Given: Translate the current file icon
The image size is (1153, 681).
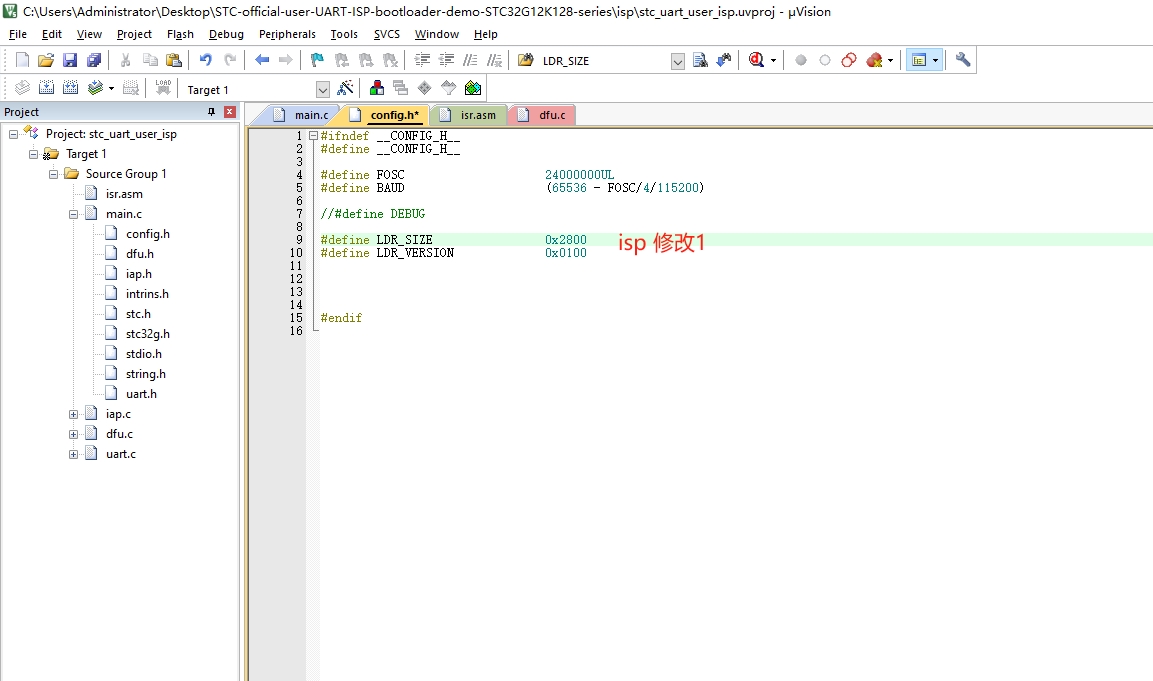Looking at the screenshot, I should [x=22, y=88].
